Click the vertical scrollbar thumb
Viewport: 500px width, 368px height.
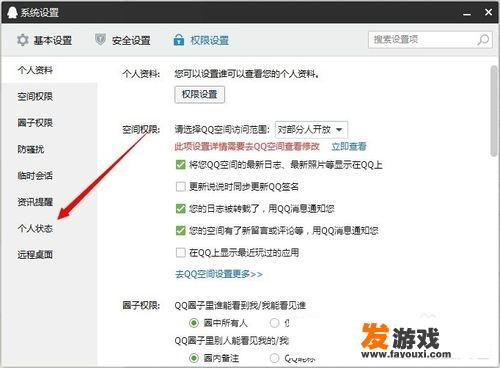[x=494, y=111]
